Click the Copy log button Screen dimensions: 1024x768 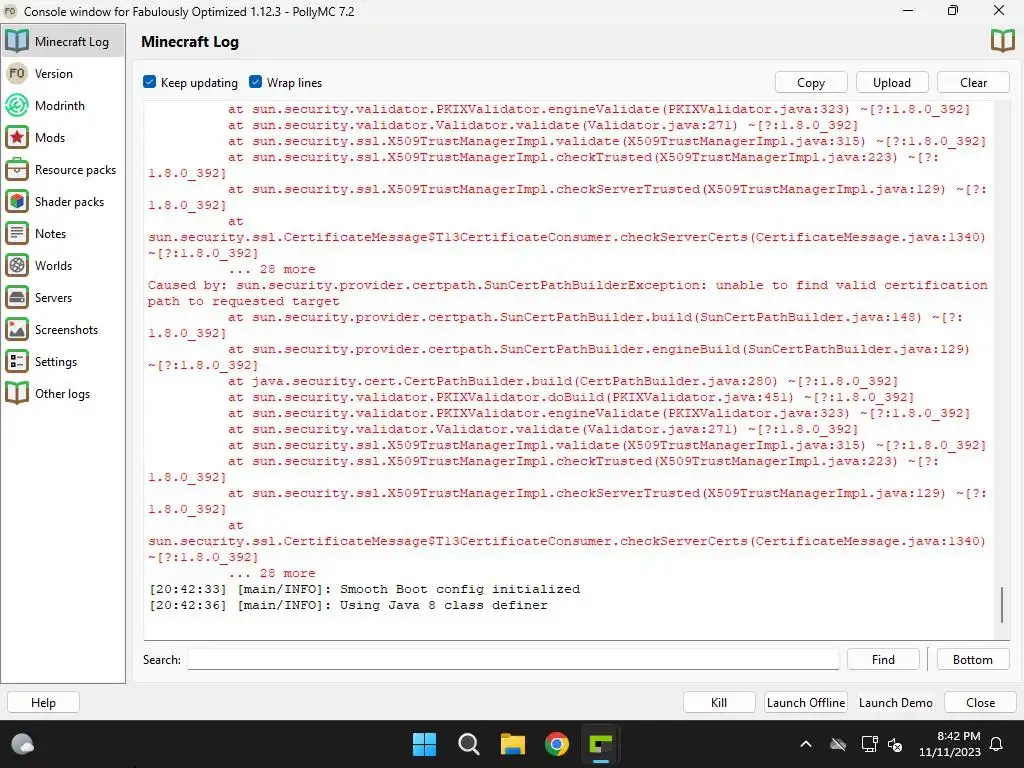[x=811, y=82]
